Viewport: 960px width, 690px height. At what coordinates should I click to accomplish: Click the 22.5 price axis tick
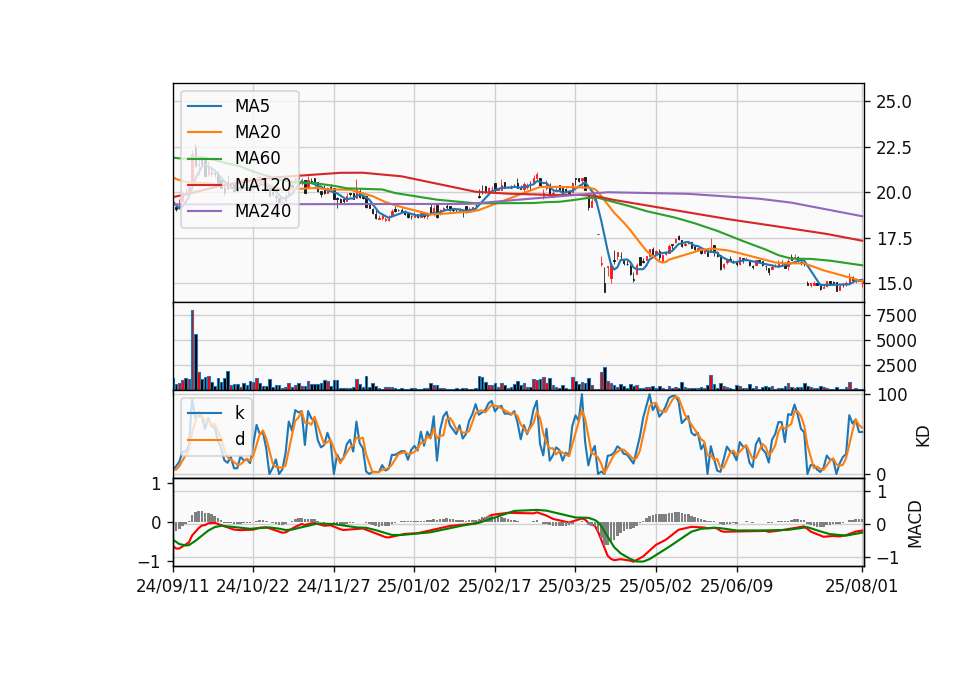pyautogui.click(x=894, y=148)
